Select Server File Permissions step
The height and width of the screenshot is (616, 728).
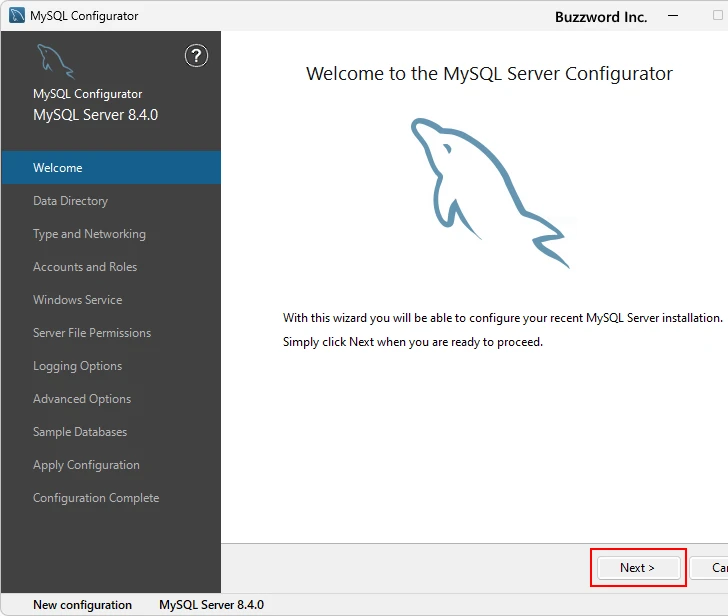(111, 332)
